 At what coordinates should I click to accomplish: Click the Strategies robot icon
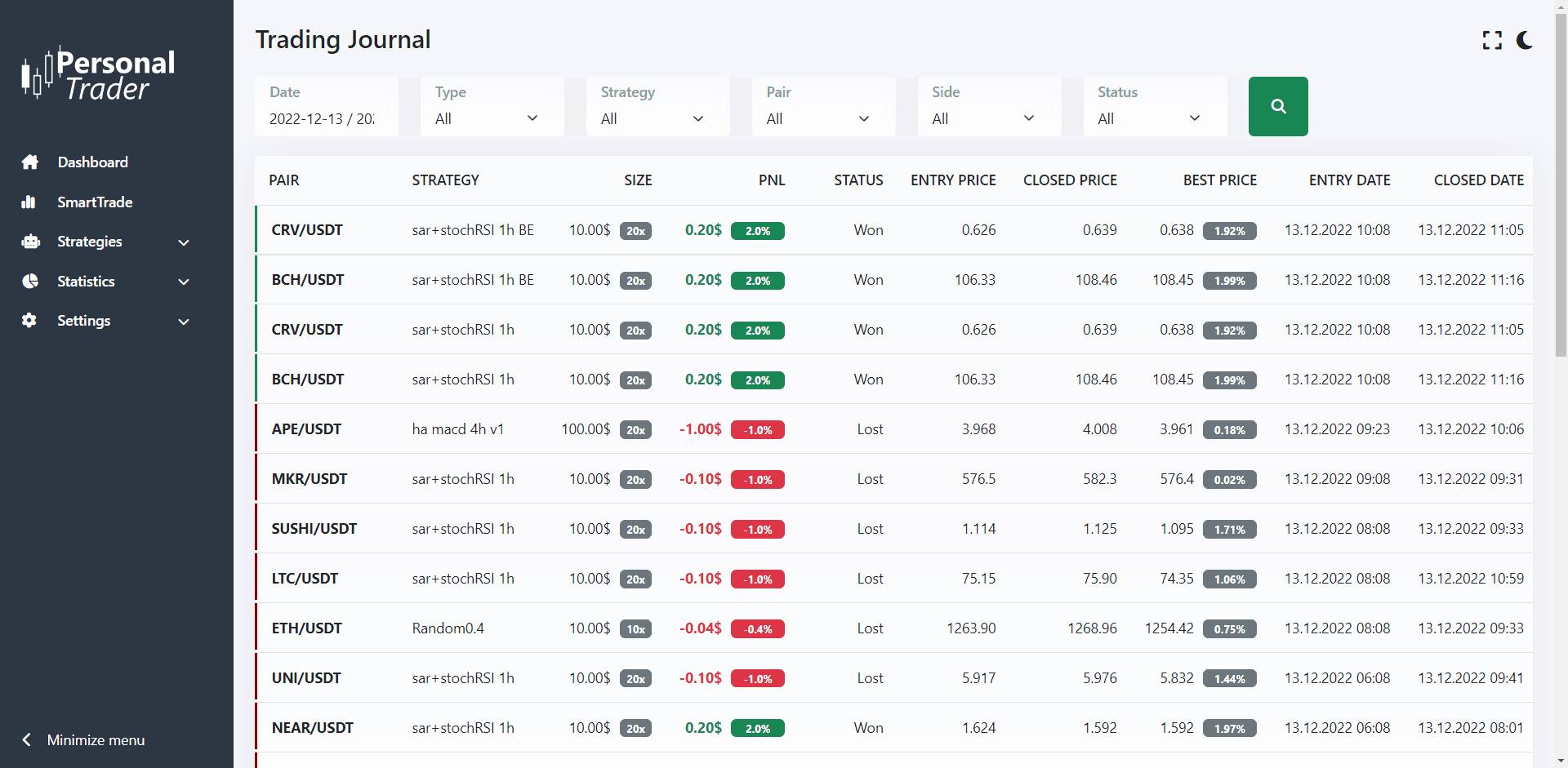tap(30, 242)
